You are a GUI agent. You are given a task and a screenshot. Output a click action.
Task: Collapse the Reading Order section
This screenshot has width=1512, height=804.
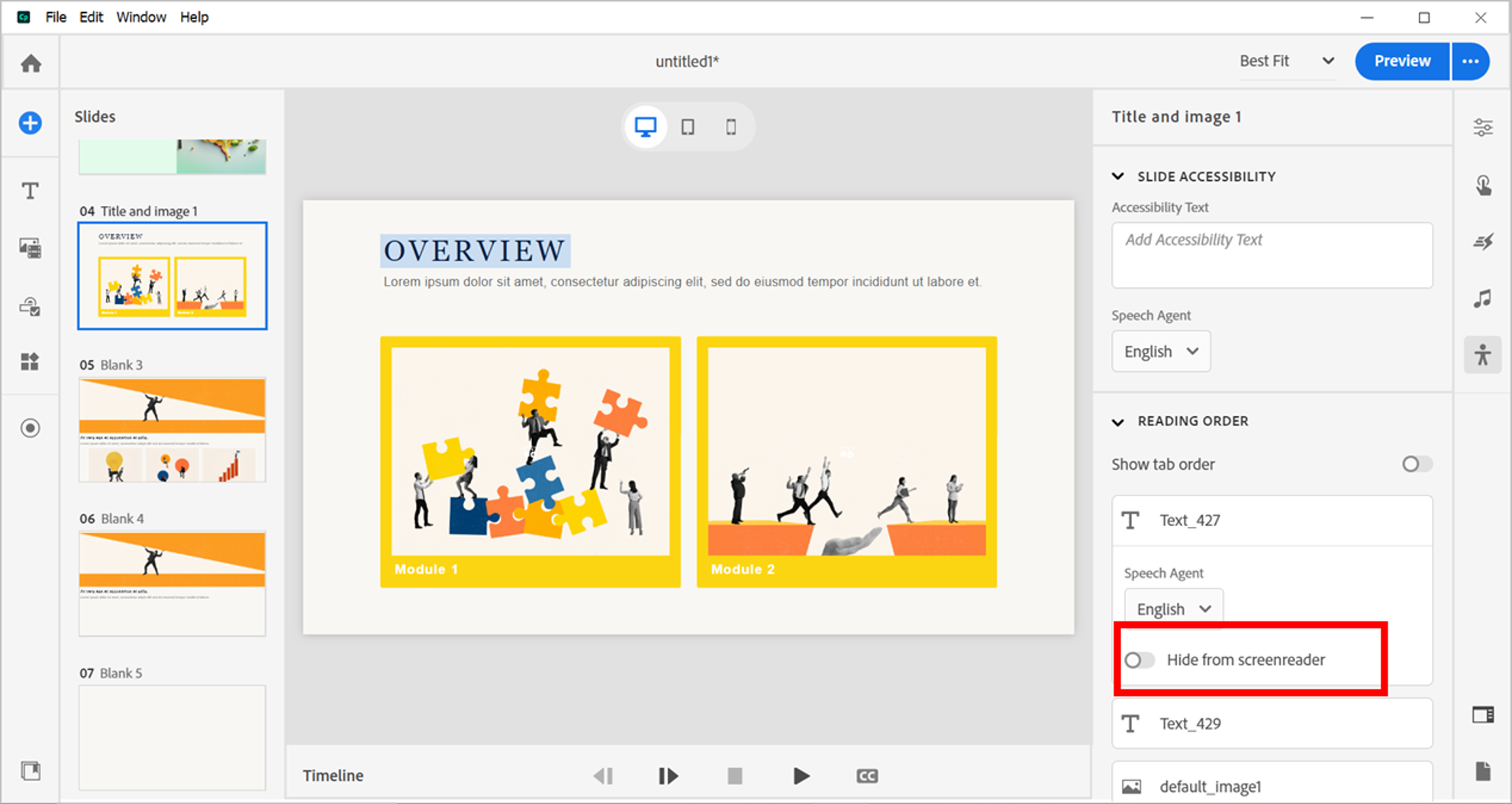pyautogui.click(x=1118, y=421)
